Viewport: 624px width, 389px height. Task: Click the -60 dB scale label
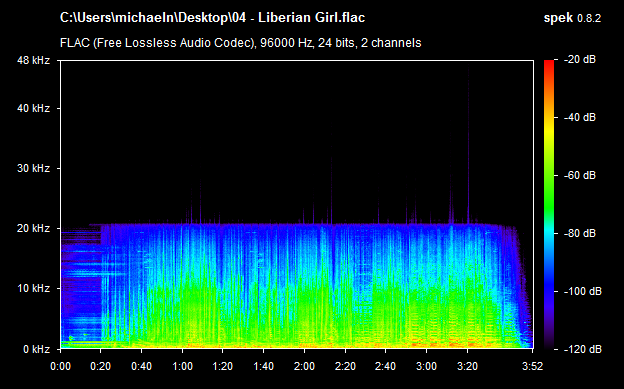click(x=580, y=175)
